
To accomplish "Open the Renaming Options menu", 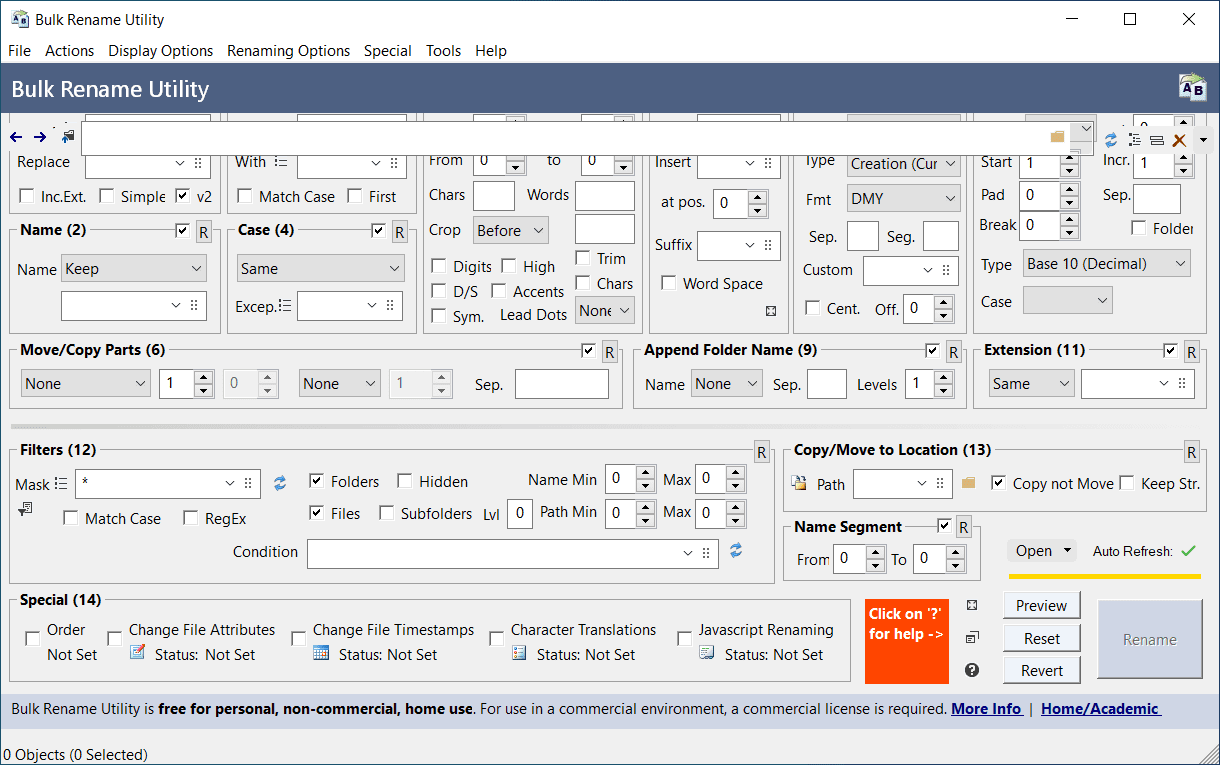I will (x=288, y=50).
